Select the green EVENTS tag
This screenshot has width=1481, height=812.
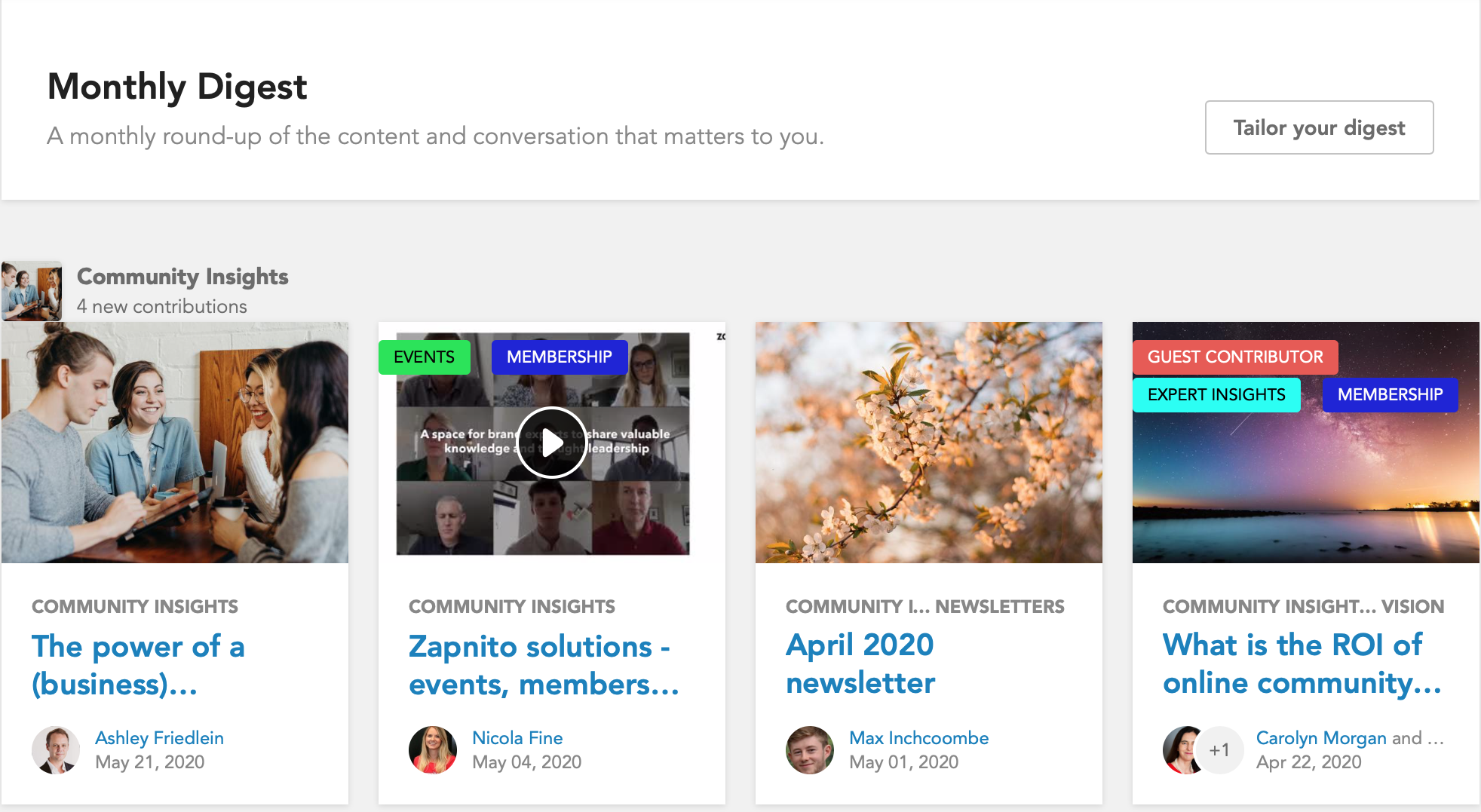(x=424, y=357)
